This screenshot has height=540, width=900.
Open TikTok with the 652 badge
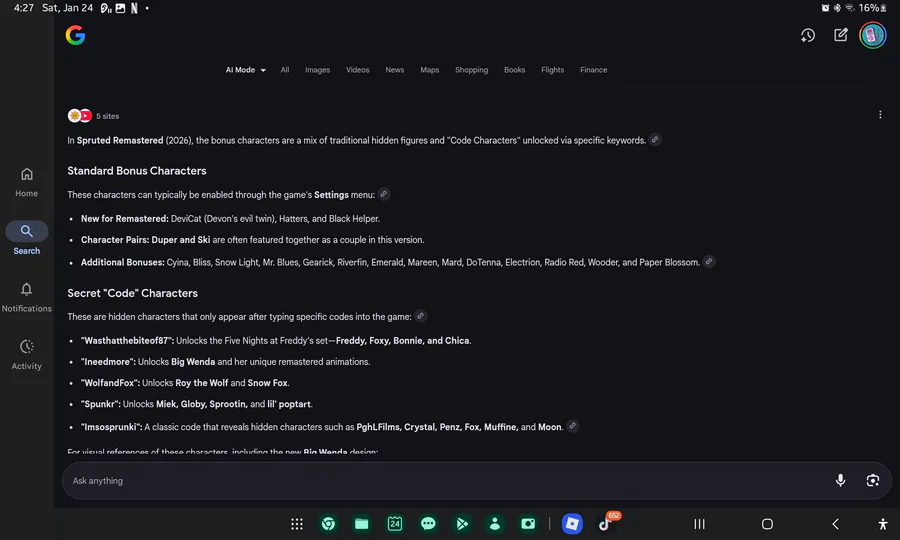pyautogui.click(x=606, y=523)
